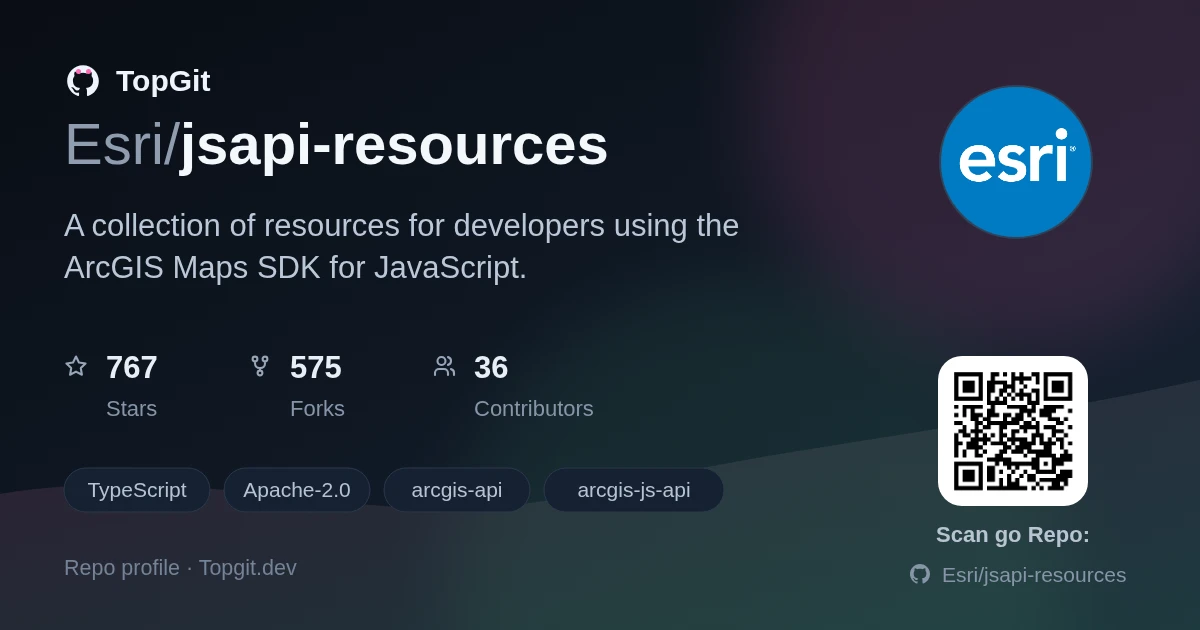The image size is (1200, 630).
Task: Click the fork icon beside 575
Action: (260, 366)
